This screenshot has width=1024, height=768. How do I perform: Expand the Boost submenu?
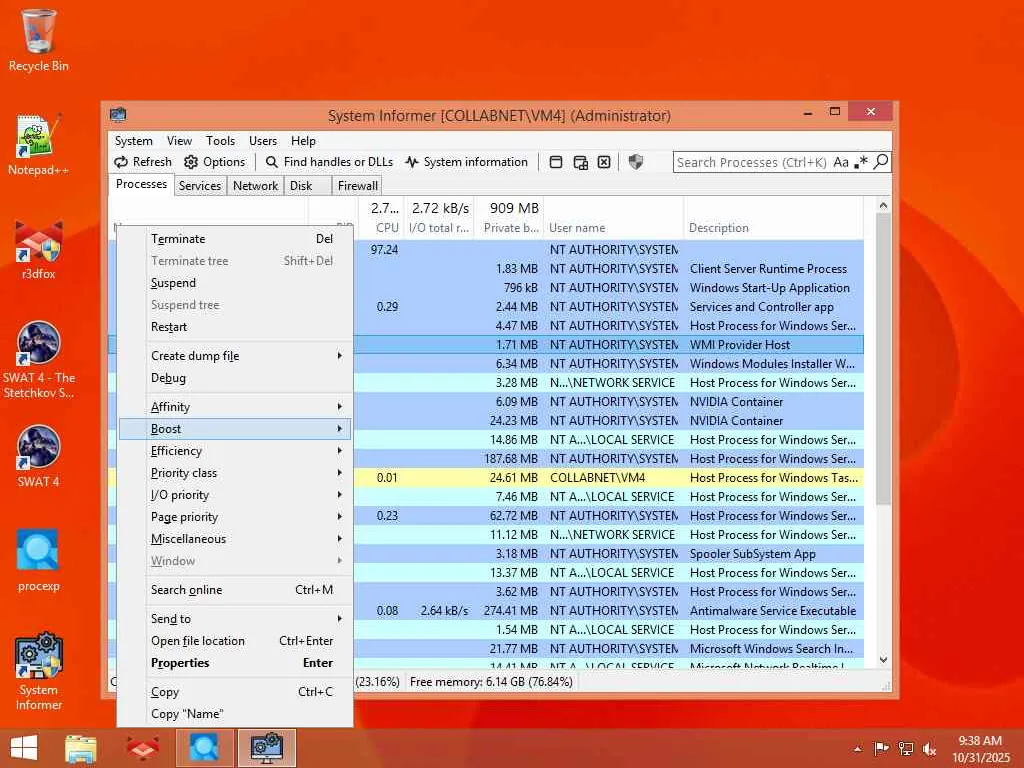pyautogui.click(x=235, y=429)
